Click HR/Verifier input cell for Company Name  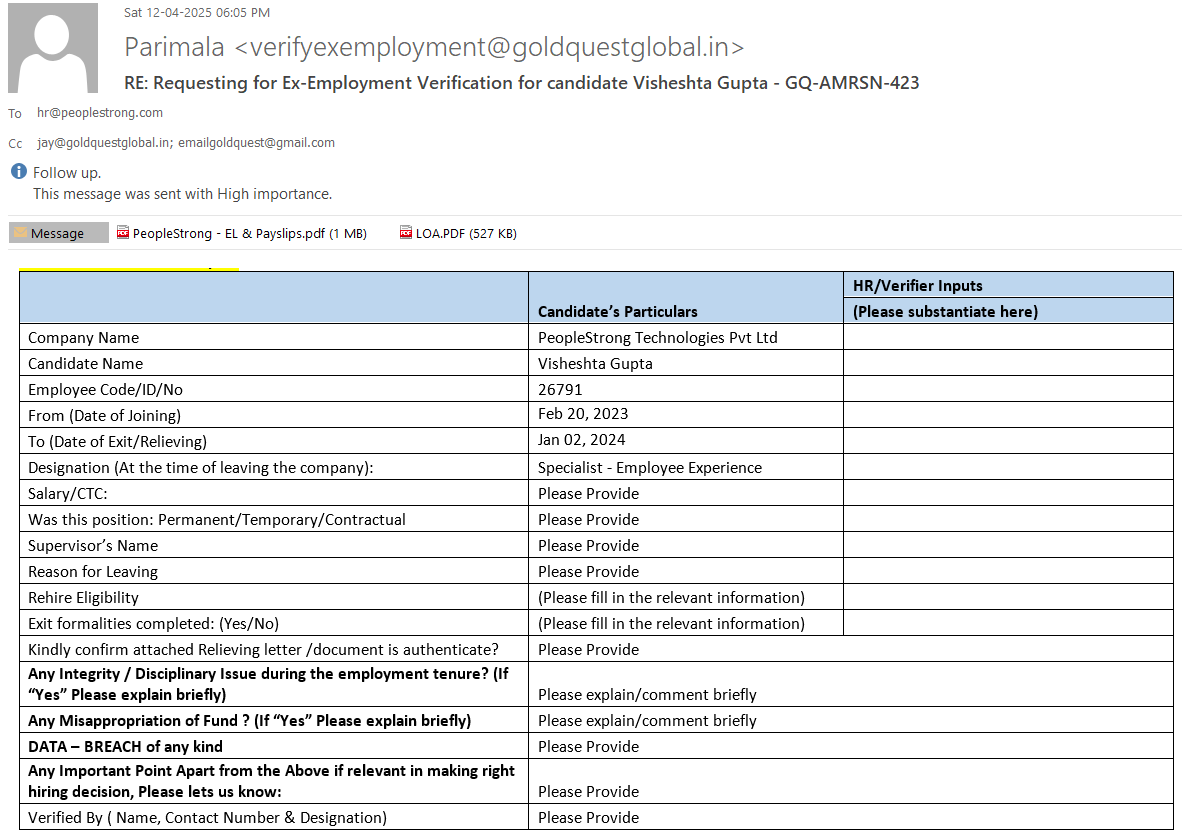[1008, 337]
